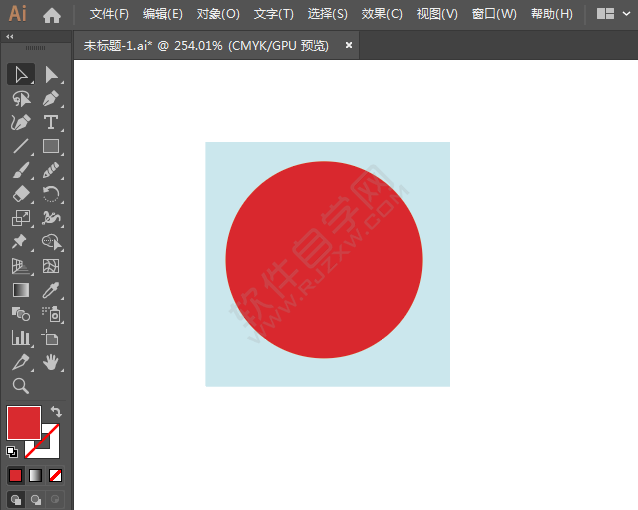The height and width of the screenshot is (510, 638).
Task: Open the 效果(C) menu
Action: [381, 14]
